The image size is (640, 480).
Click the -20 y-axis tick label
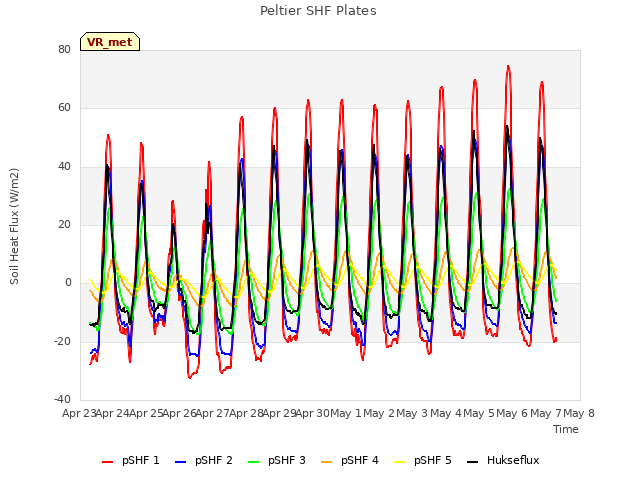point(63,341)
